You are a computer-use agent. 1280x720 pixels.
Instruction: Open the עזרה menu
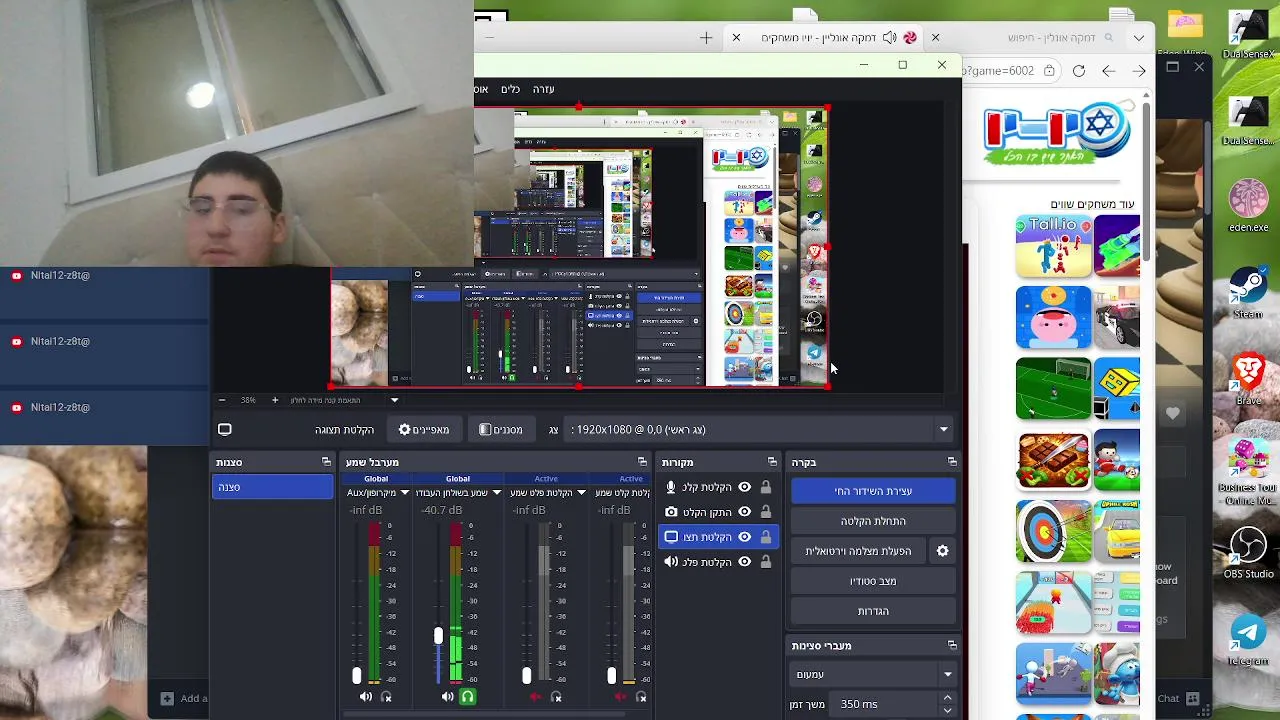click(x=543, y=90)
